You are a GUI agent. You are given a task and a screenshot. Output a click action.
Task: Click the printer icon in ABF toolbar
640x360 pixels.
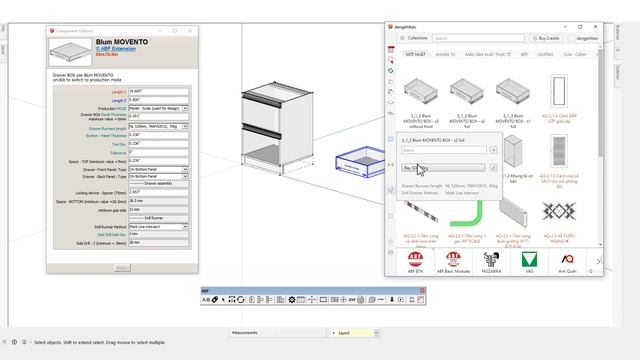(361, 300)
